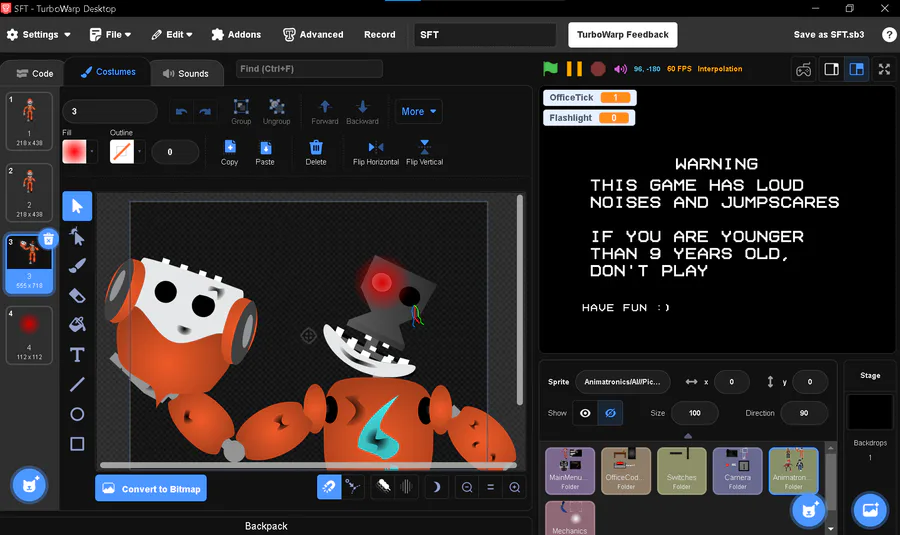Move selection Forward
Screen dimensions: 900x535
pos(325,111)
